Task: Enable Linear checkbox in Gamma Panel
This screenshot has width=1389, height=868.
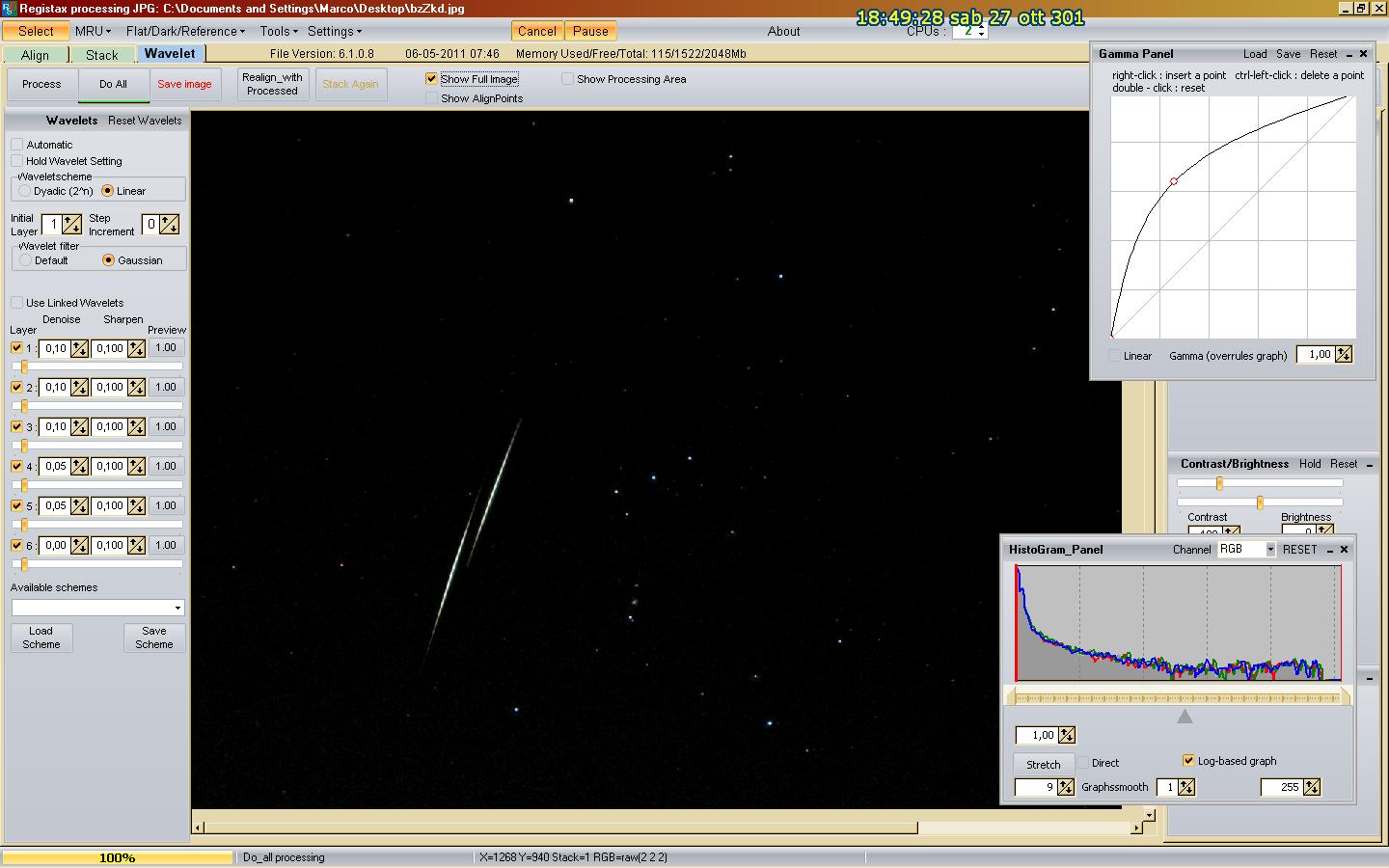Action: coord(1115,356)
